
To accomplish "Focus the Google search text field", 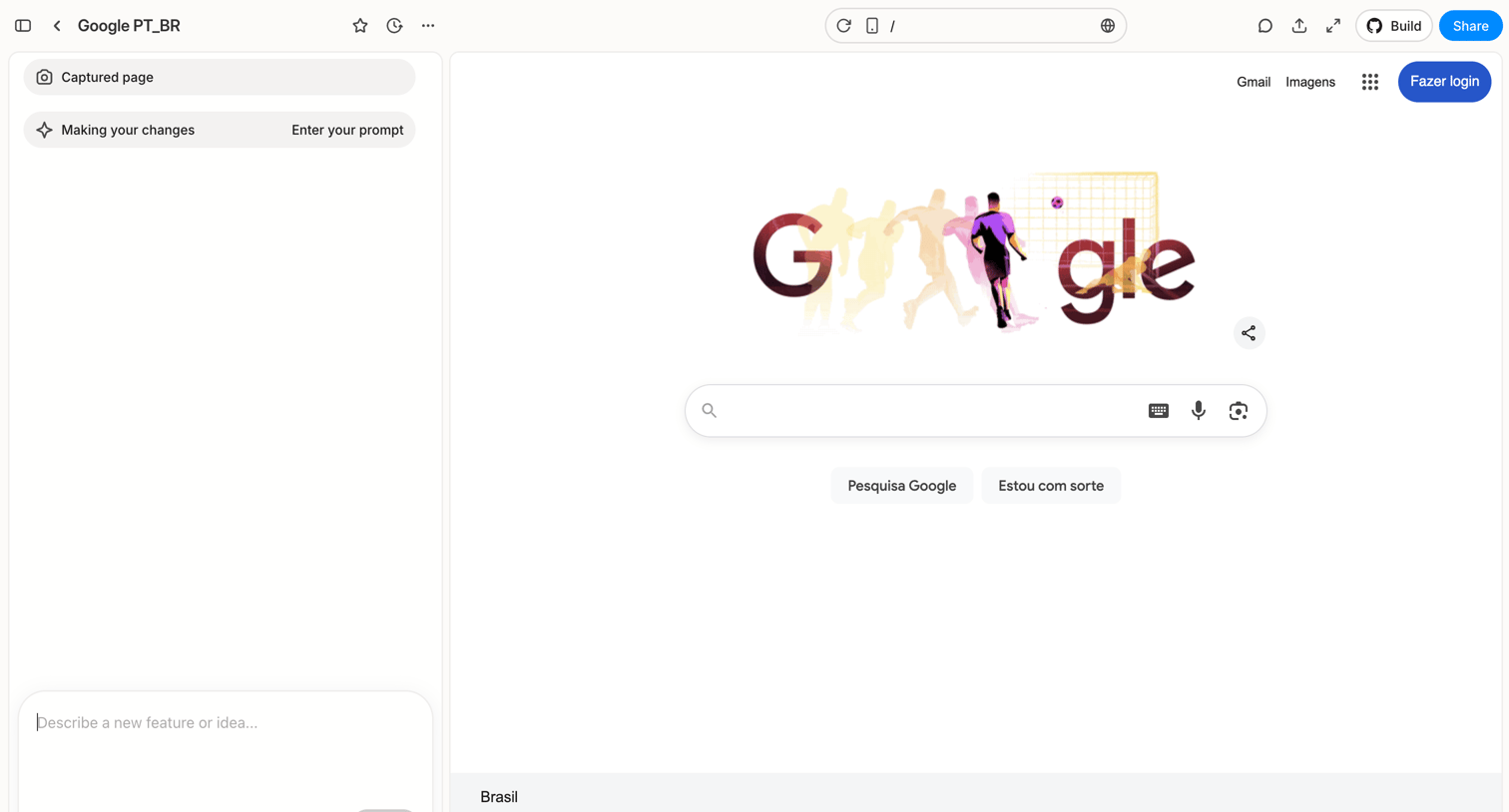I will [x=928, y=411].
